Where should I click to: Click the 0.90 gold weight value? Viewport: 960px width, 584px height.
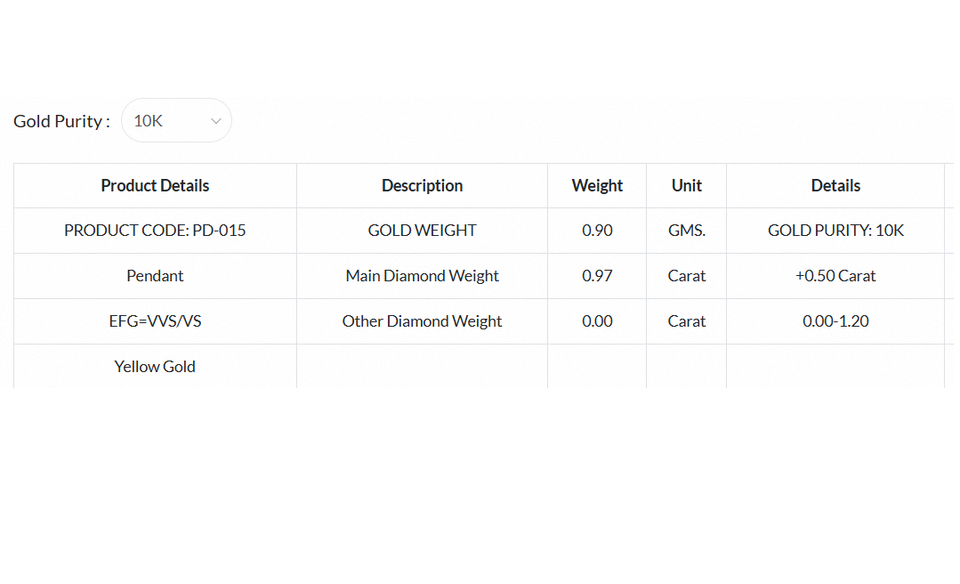point(597,230)
